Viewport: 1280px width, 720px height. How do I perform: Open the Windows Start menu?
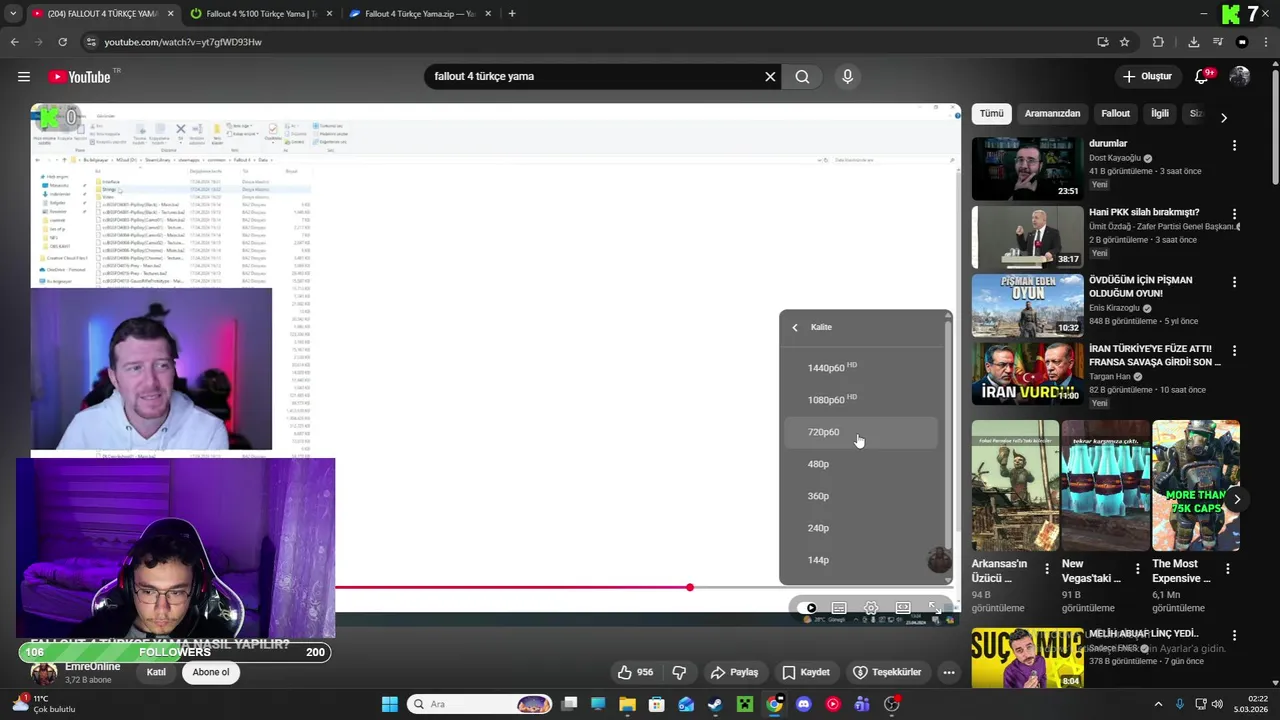[x=389, y=704]
